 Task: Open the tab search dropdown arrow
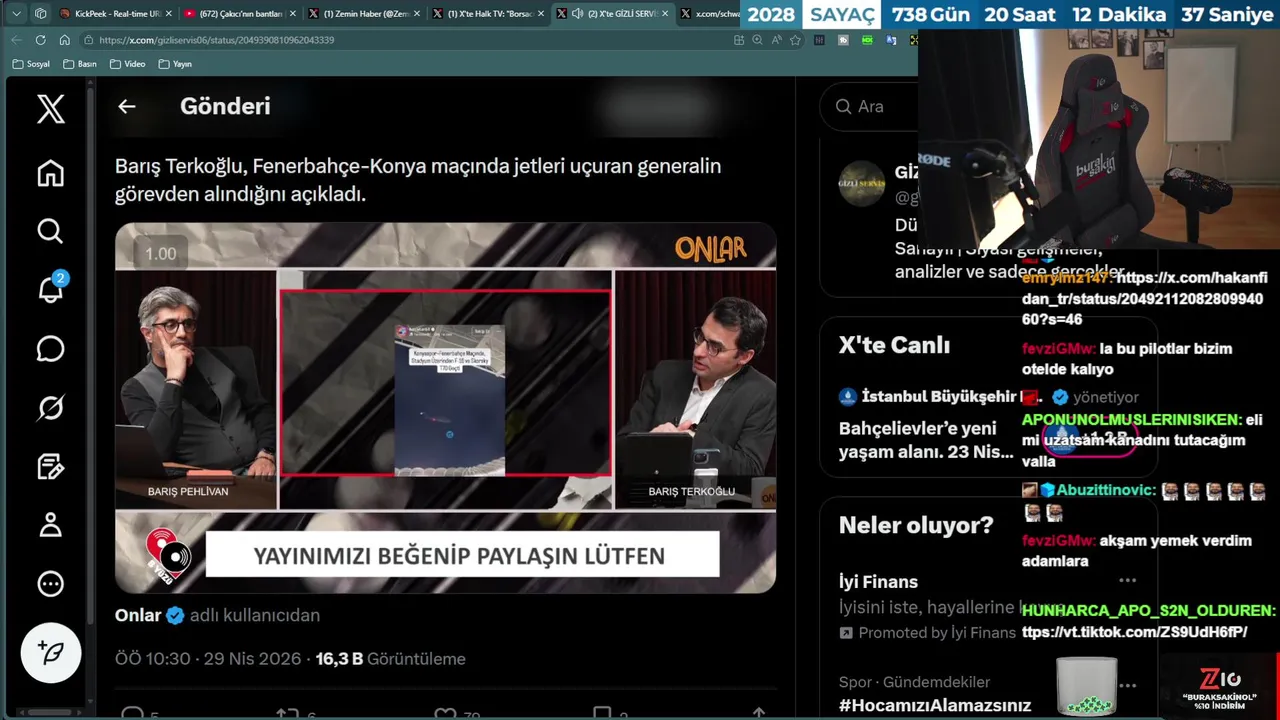[x=16, y=14]
